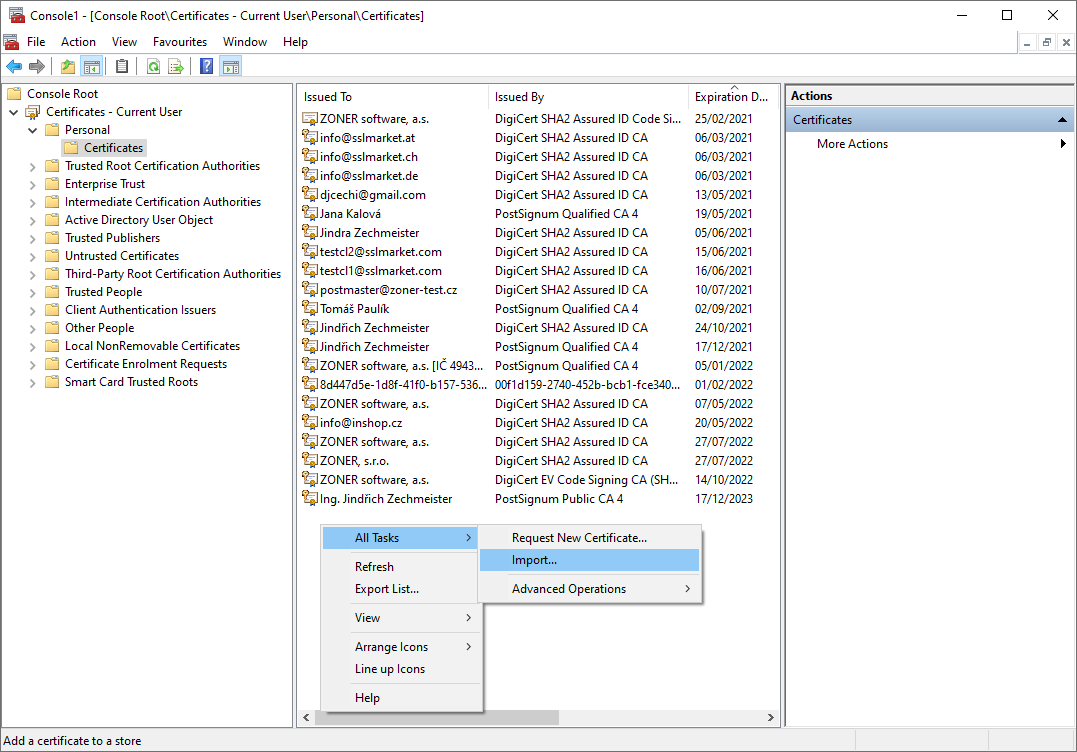The width and height of the screenshot is (1077, 752).
Task: Click the 14/10/2022 expiration date cell
Action: click(723, 480)
